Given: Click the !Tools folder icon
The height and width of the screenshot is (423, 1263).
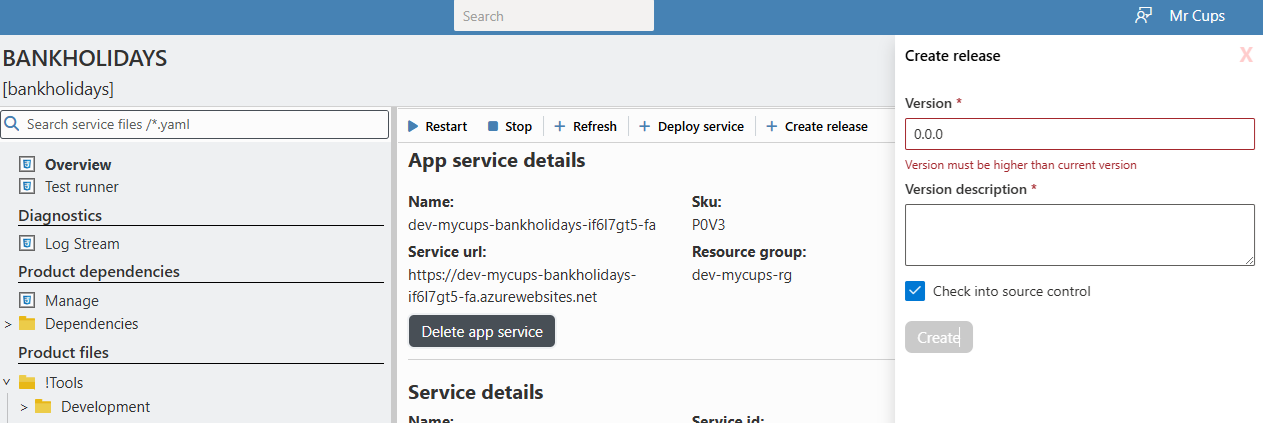Looking at the screenshot, I should 27,382.
